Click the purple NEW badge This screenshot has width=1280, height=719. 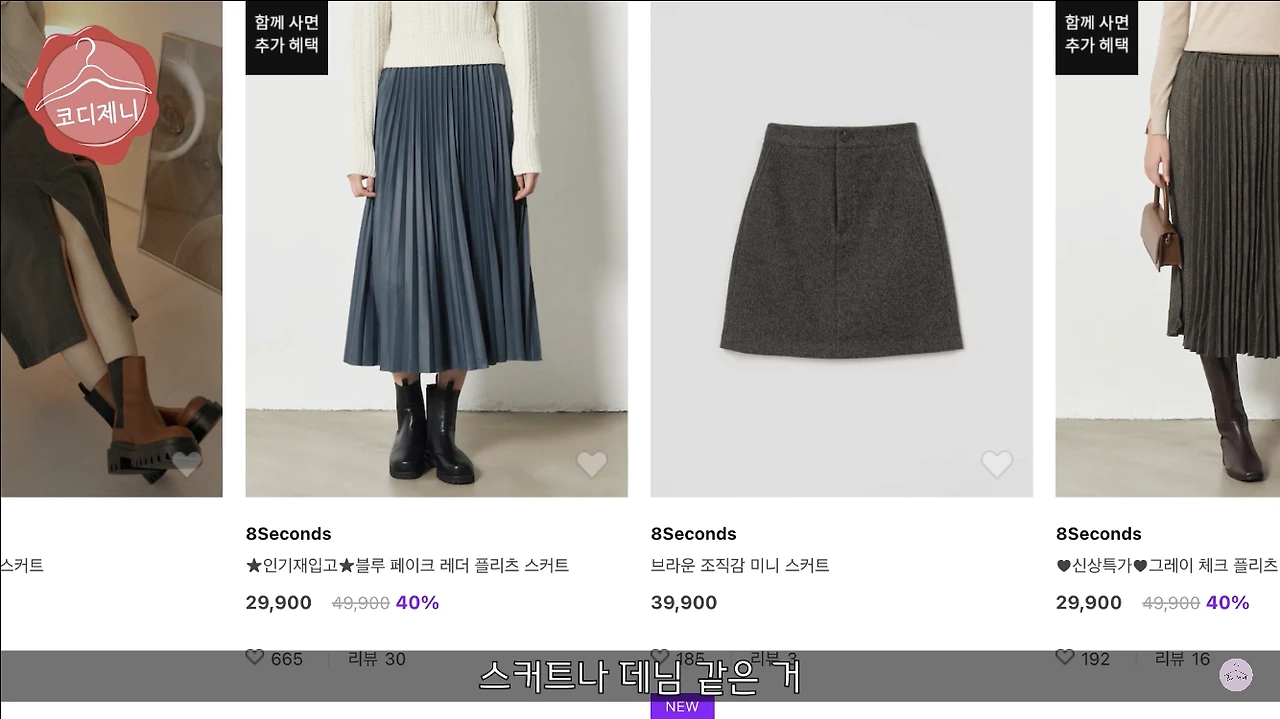[x=682, y=706]
